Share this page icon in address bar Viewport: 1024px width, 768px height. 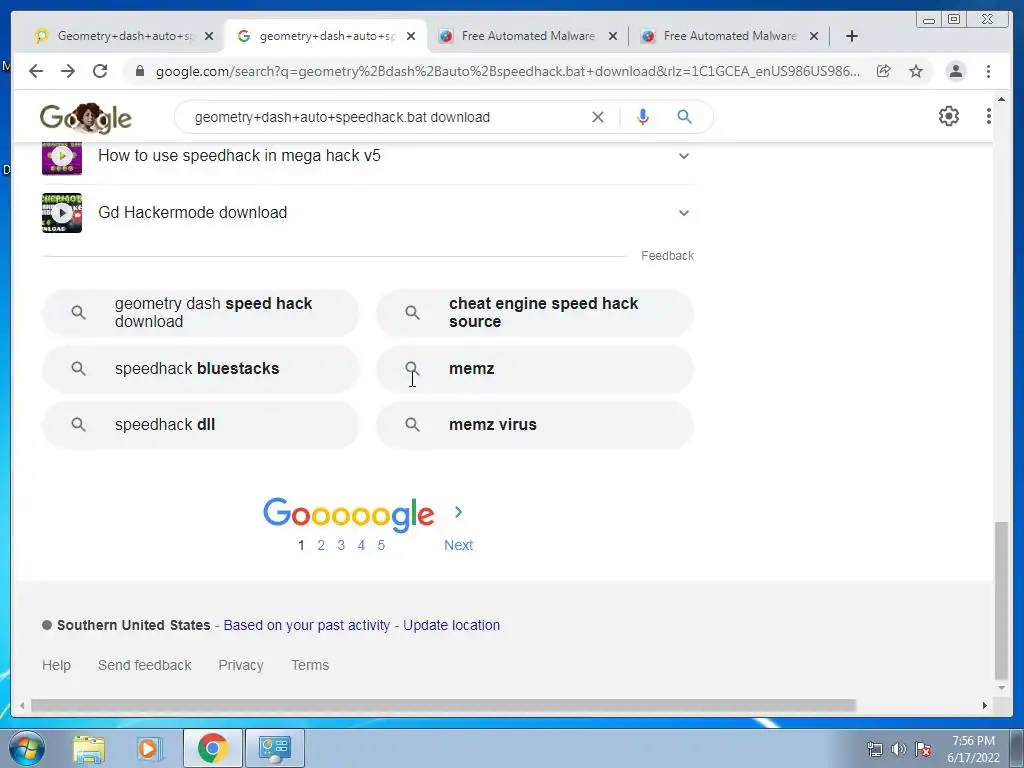(884, 71)
